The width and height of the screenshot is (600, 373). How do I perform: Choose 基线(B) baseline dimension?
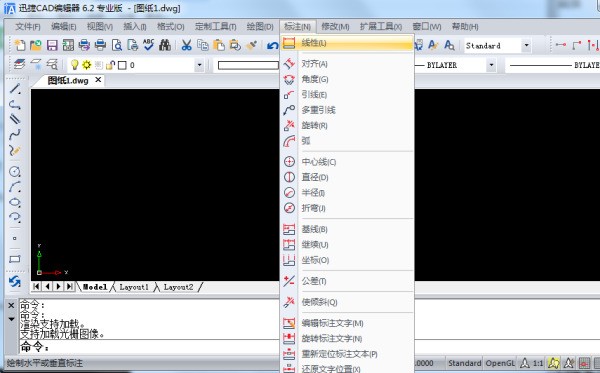[x=347, y=229]
